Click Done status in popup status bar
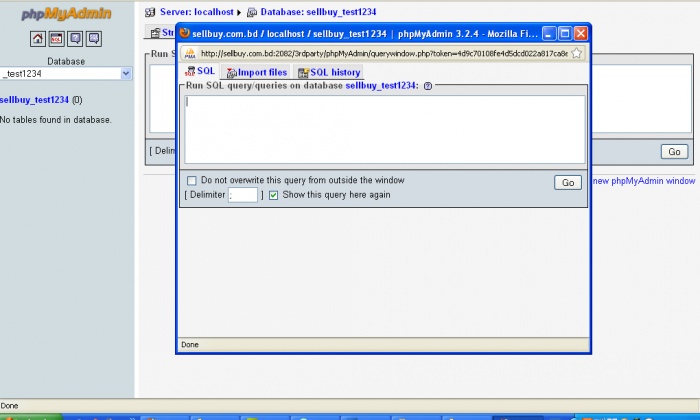 coord(190,345)
